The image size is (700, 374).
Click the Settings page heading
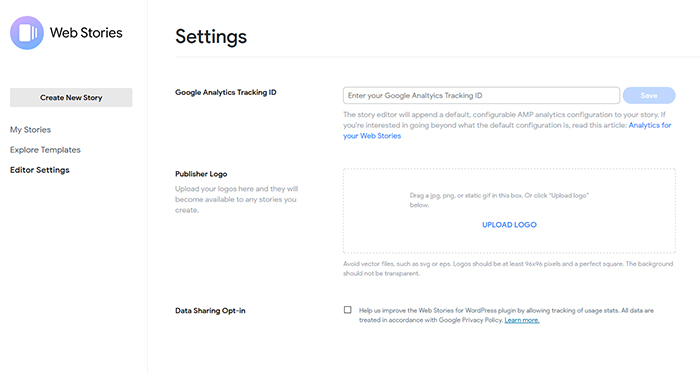tap(211, 37)
